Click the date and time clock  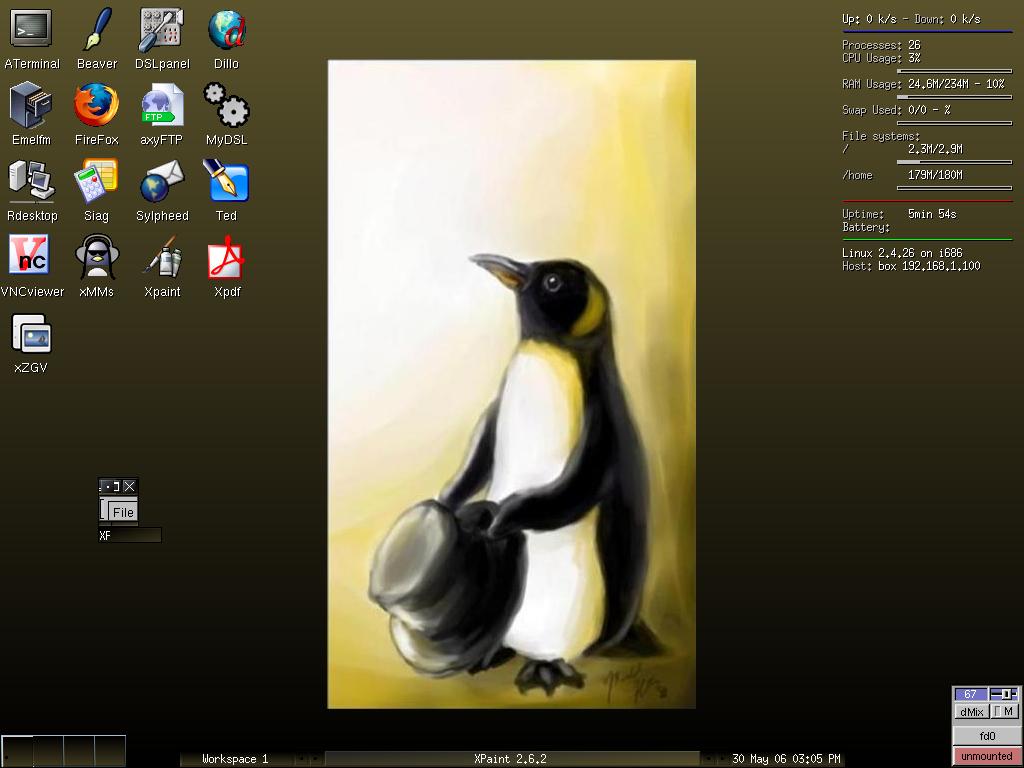(786, 759)
